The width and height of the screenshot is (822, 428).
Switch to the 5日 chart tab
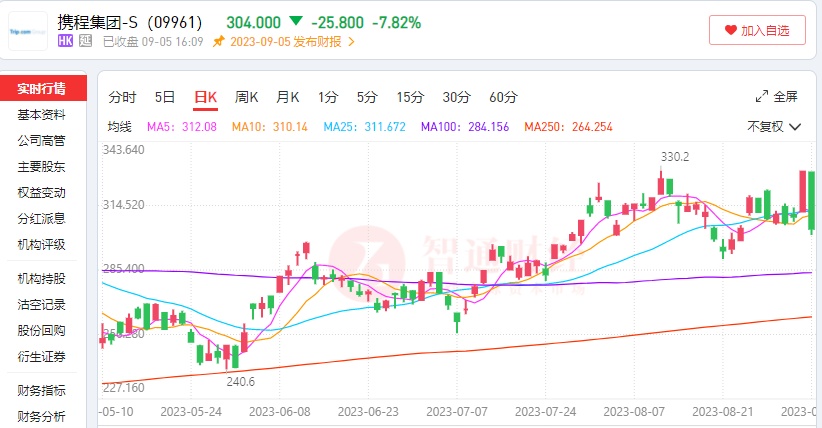[165, 97]
